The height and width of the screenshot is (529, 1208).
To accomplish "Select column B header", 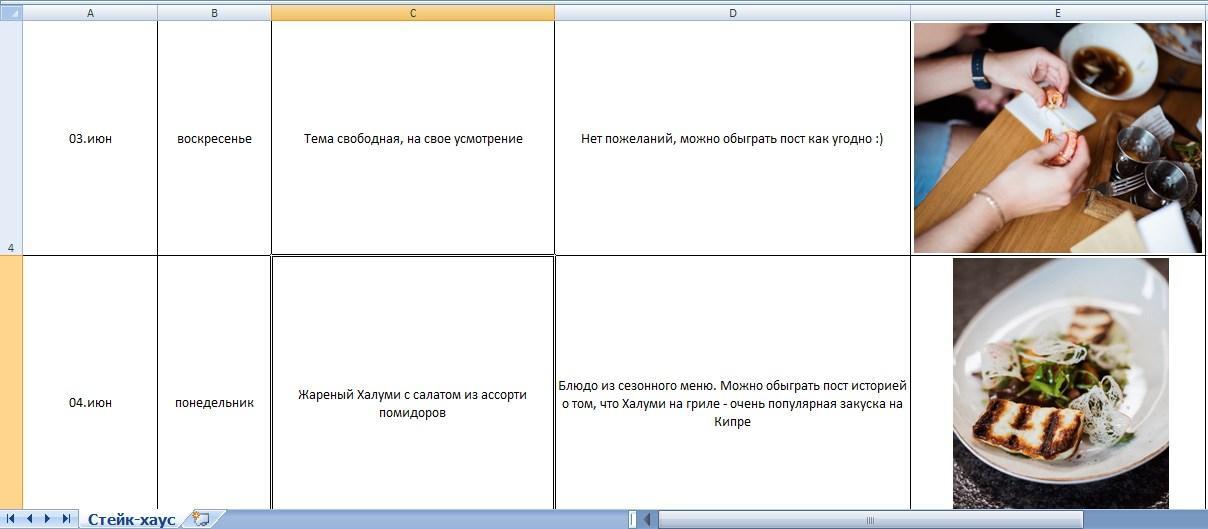I will pyautogui.click(x=214, y=13).
